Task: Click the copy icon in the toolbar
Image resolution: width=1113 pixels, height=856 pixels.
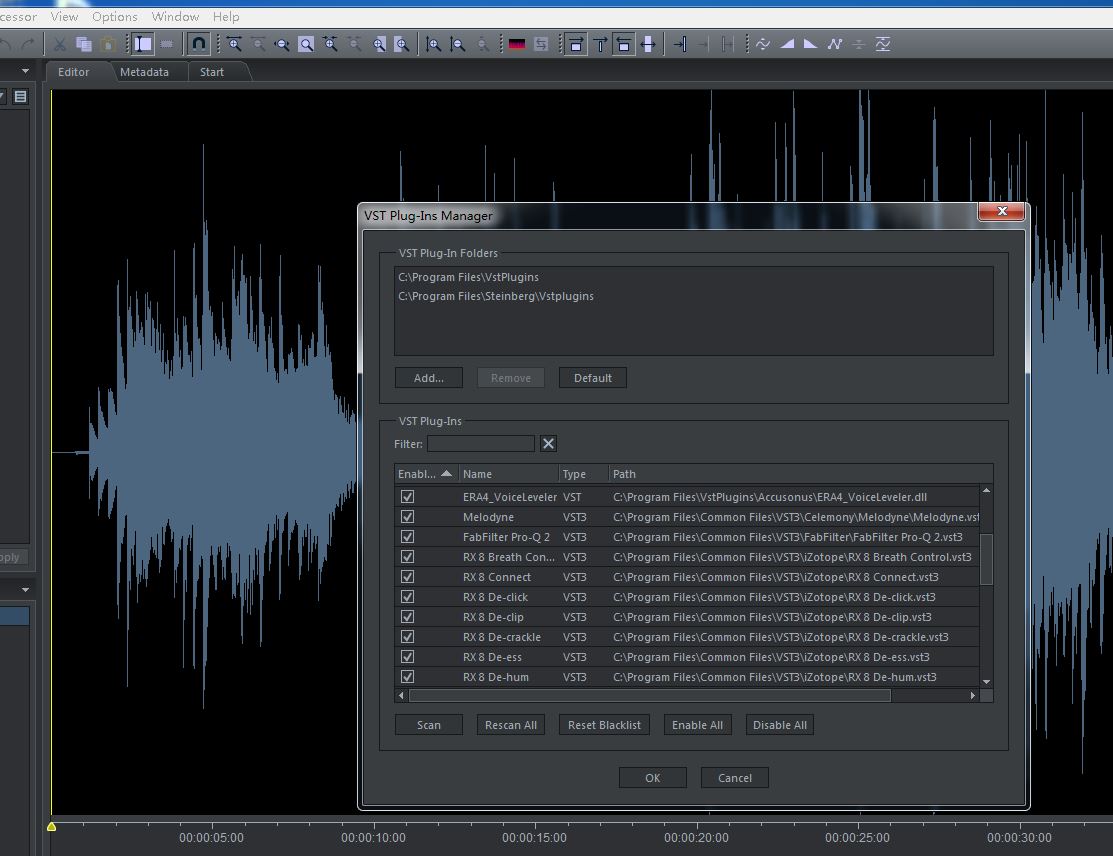Action: click(x=84, y=44)
